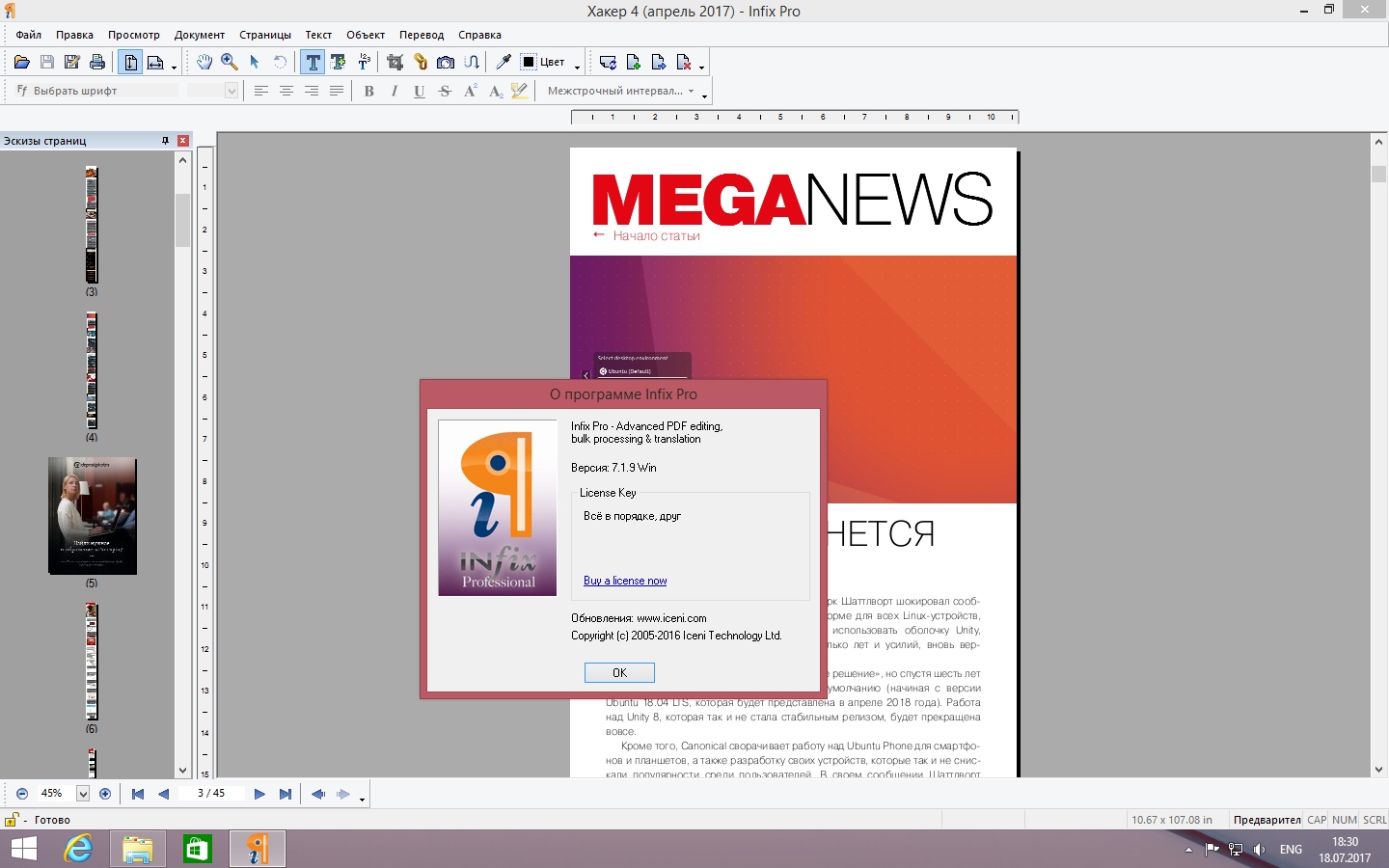
Task: Align text center
Action: [x=286, y=91]
